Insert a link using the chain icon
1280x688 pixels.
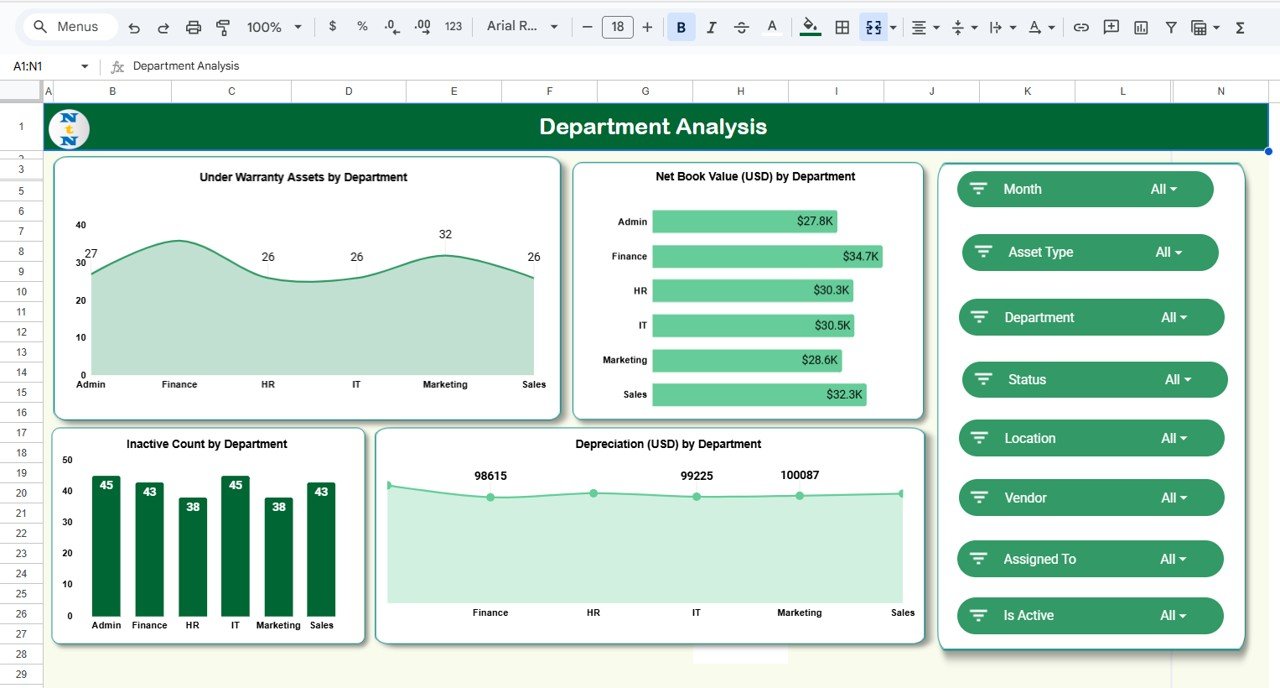pyautogui.click(x=1081, y=27)
